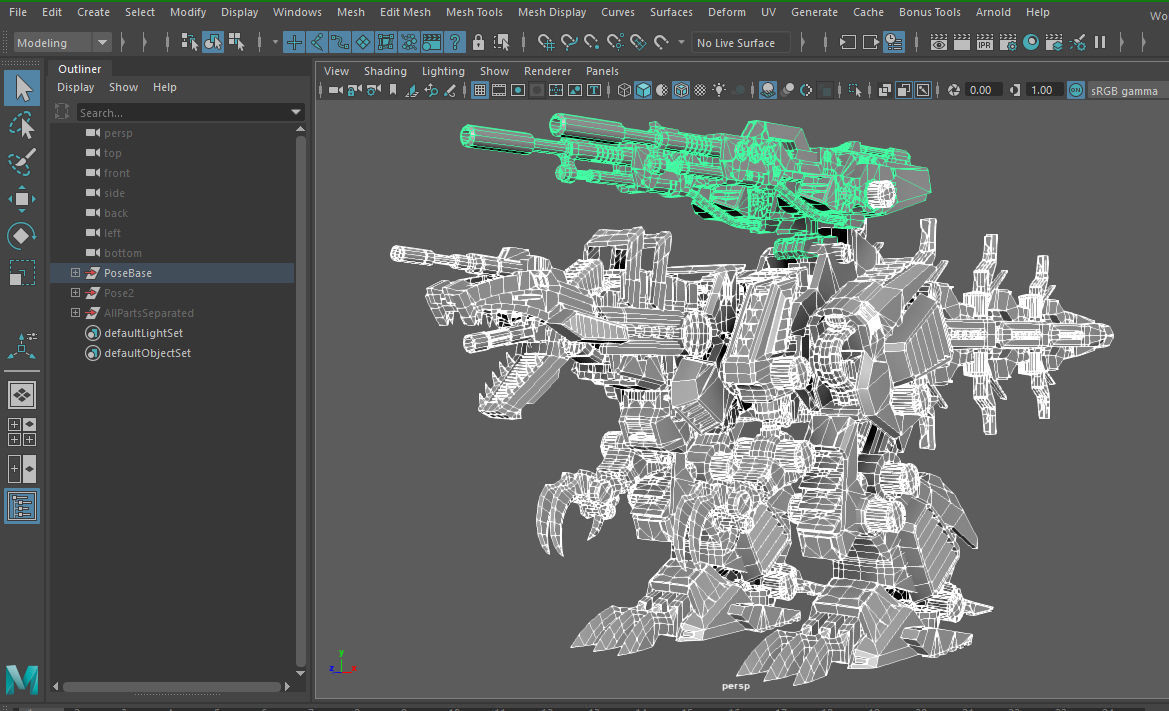Click the Highlight Selection mode icon
This screenshot has width=1169, height=711.
(501, 42)
